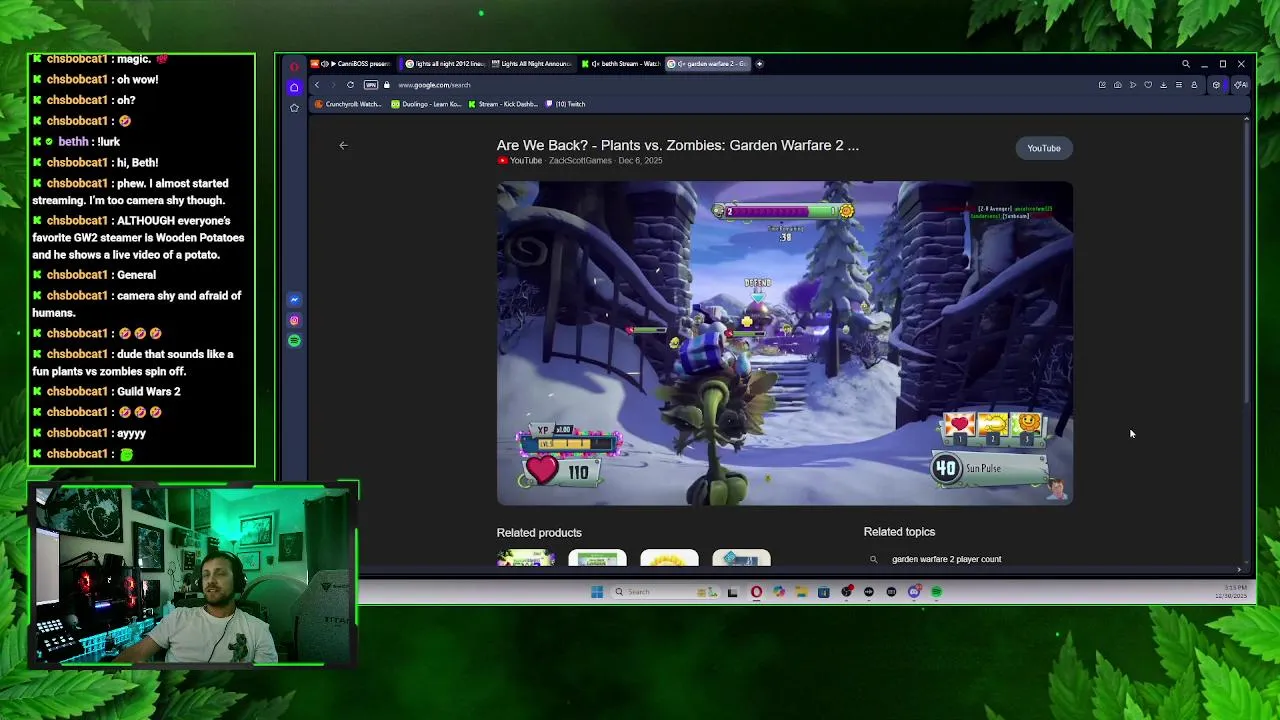Open the Crunchyroll bookmark
The height and width of the screenshot is (720, 1280).
coord(348,104)
